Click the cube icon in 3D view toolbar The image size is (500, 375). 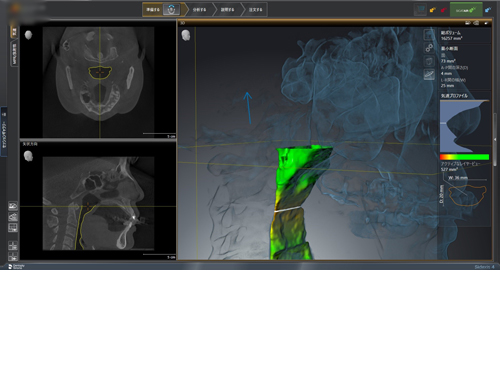(429, 61)
